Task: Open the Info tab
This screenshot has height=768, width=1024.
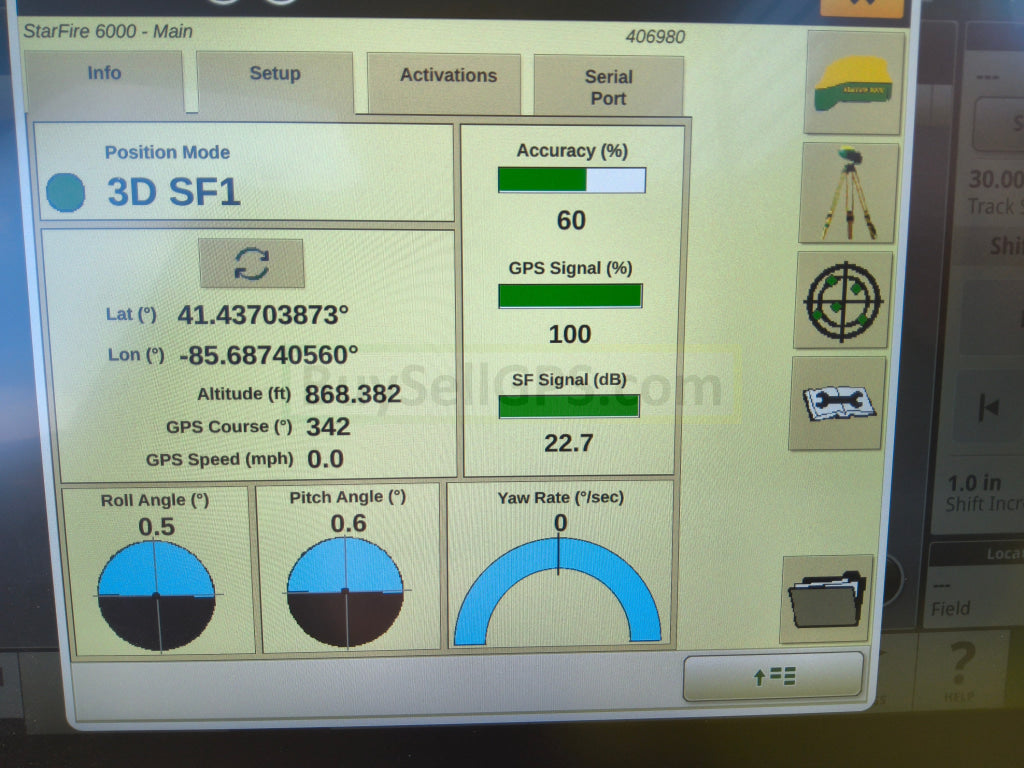Action: pyautogui.click(x=104, y=82)
